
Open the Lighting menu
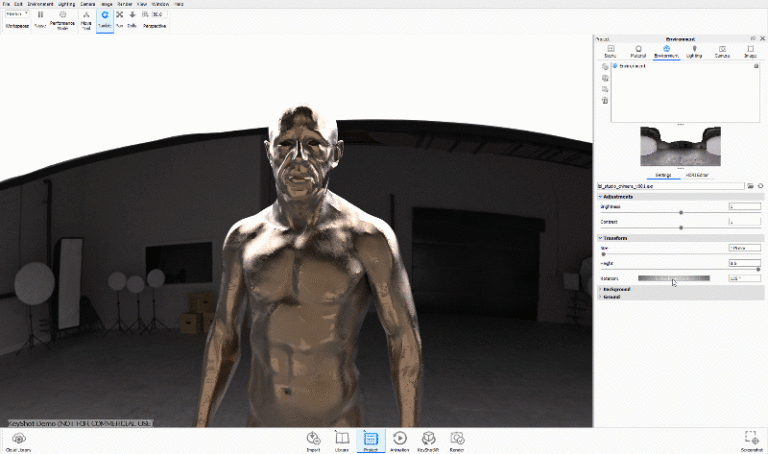67,4
